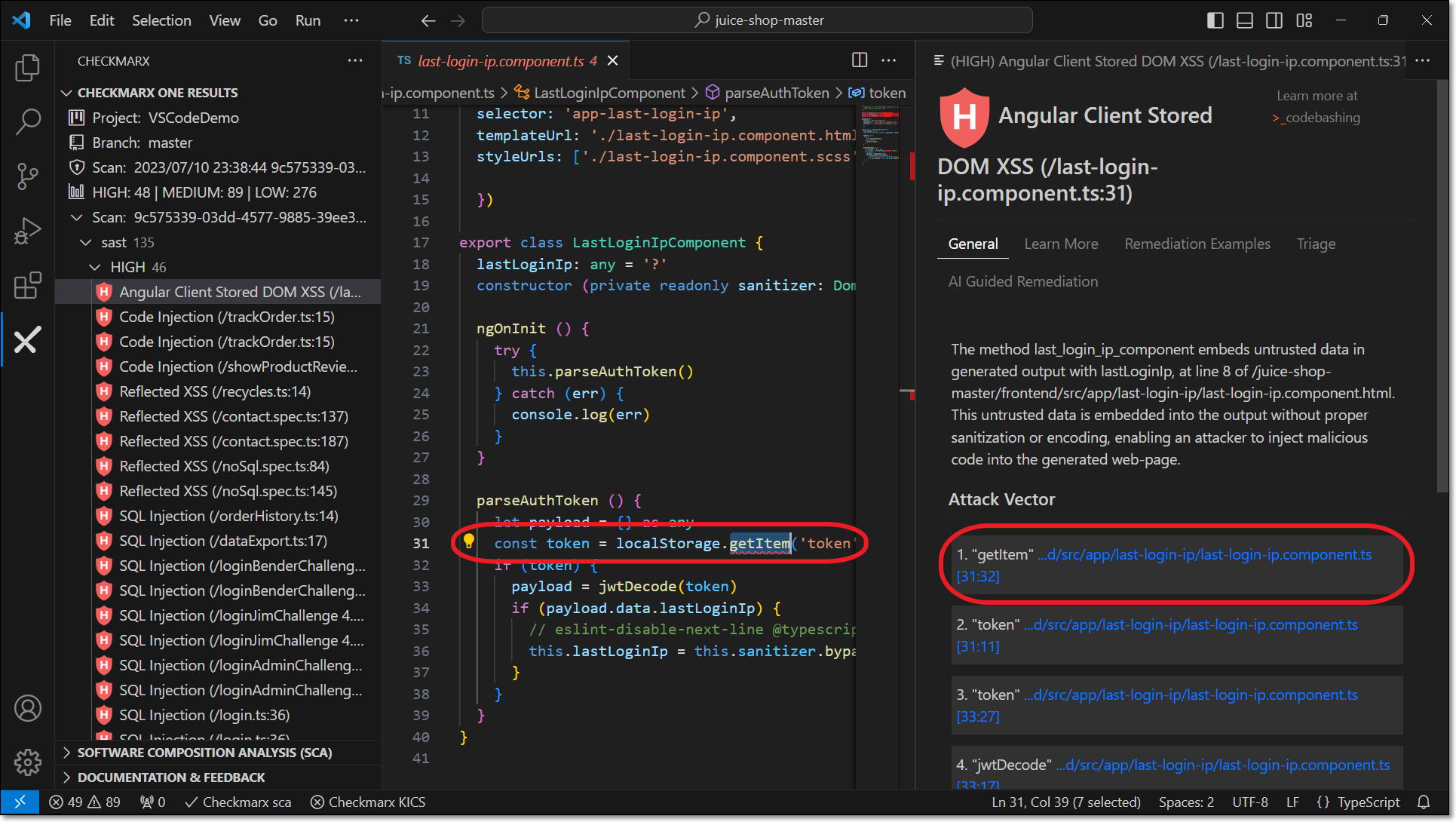Click the close button on last-login-ip file tab
The height and width of the screenshot is (822, 1456).
614,61
